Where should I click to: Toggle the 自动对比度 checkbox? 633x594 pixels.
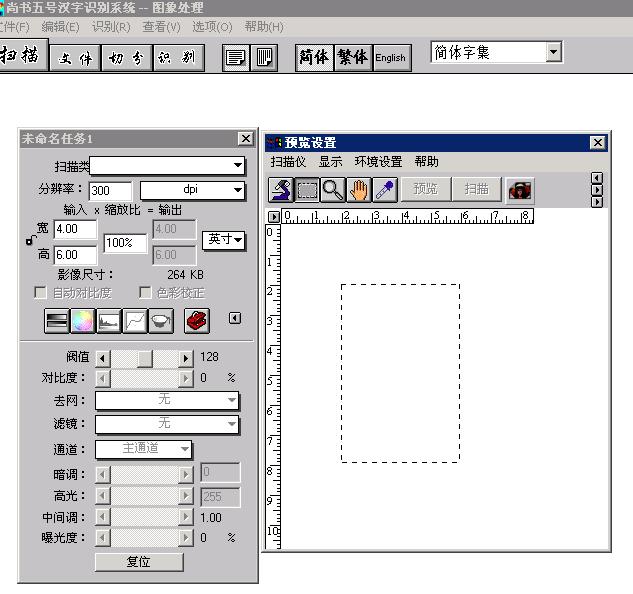pos(41,293)
